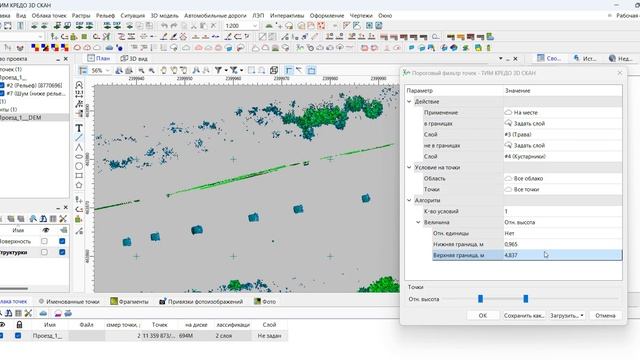The image size is (640, 360).
Task: Toggle checkbox of '#7 Шум' layer in project tree
Action: tap(2, 93)
